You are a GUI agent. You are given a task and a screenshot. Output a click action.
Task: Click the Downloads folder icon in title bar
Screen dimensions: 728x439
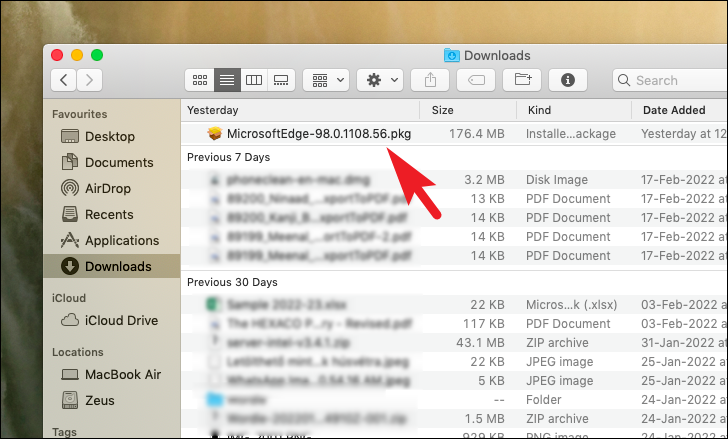452,55
